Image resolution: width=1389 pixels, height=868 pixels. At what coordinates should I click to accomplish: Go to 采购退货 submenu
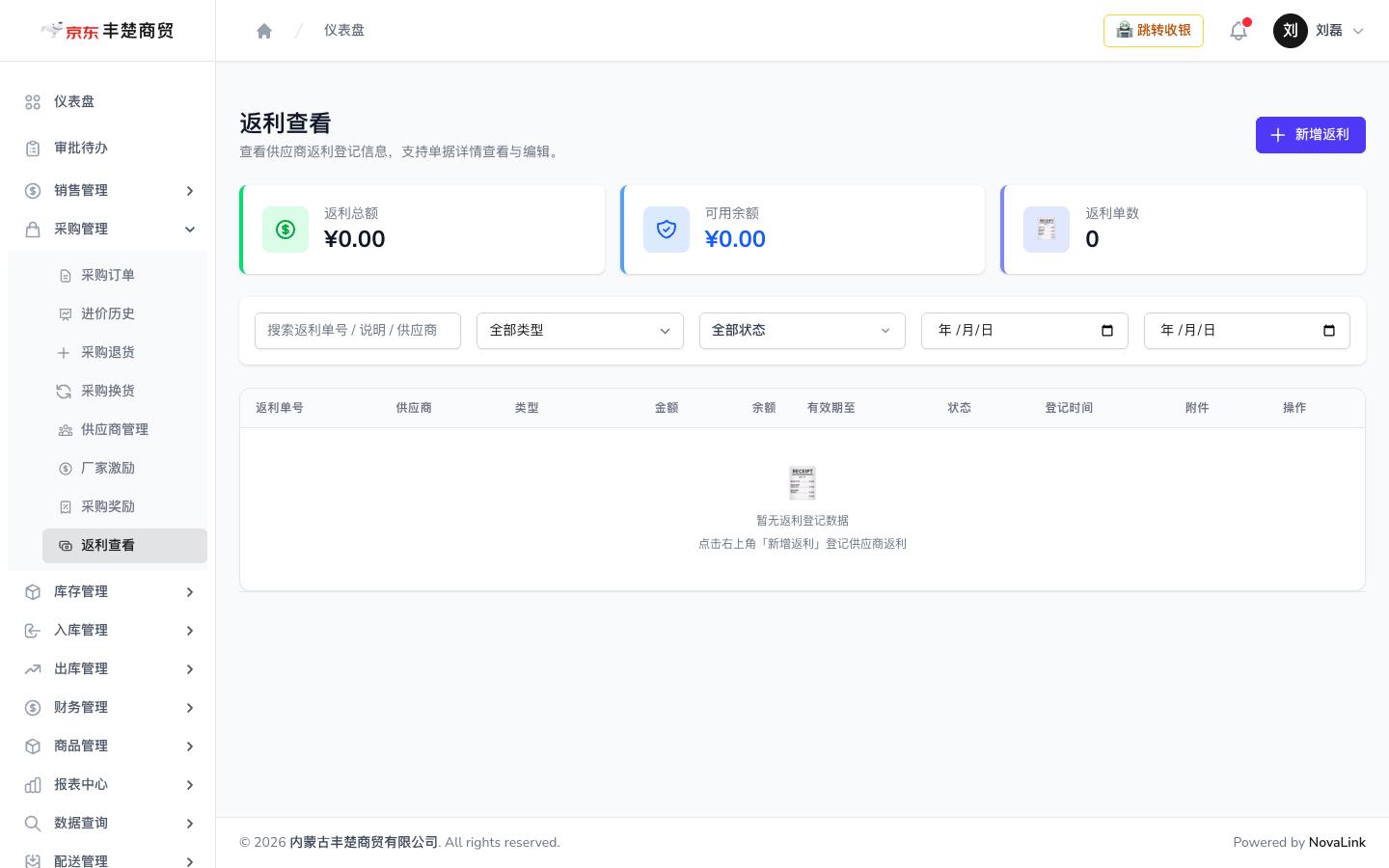(x=124, y=352)
